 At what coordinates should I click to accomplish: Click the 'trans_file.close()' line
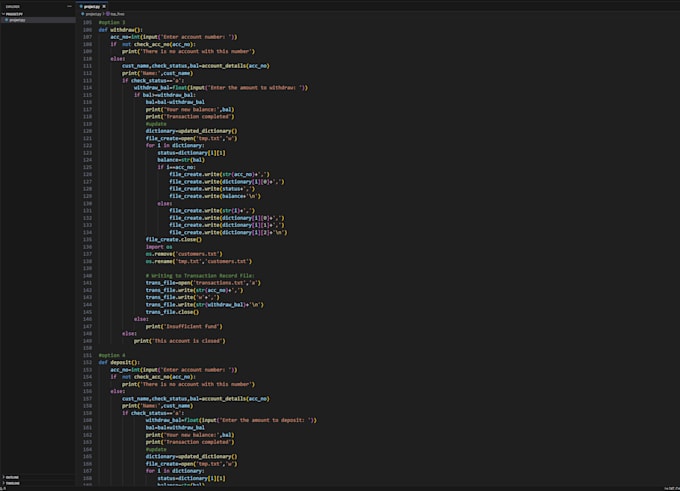[x=172, y=312]
